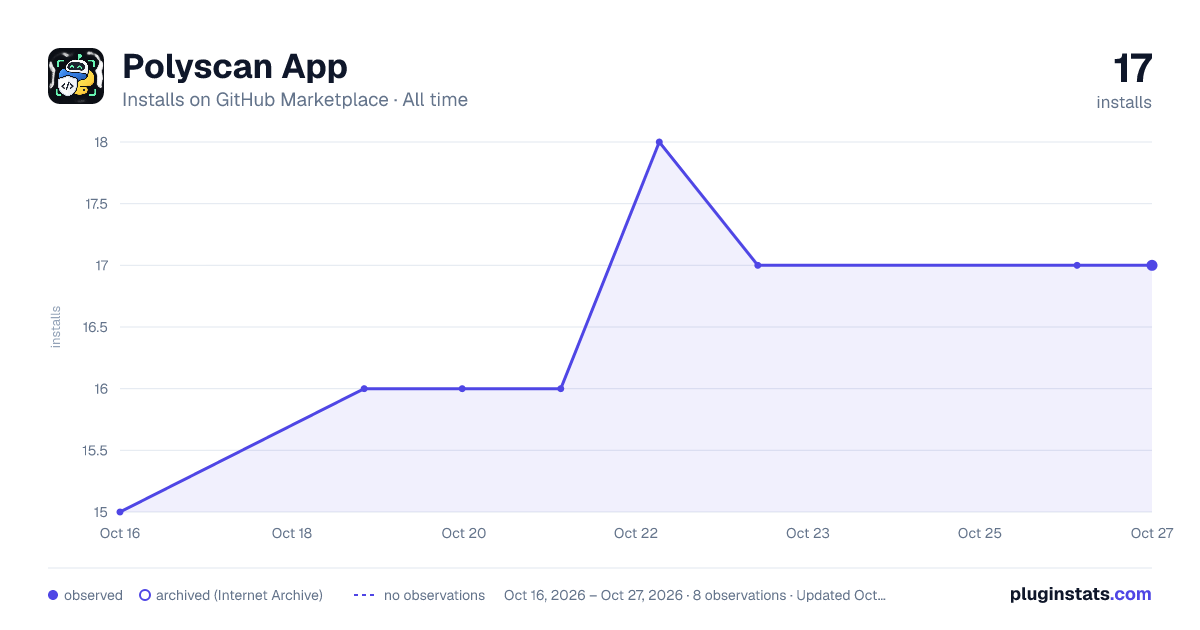This screenshot has width=1200, height=630.
Task: Click the 'archived (Internet Archive)' legend label
Action: (x=239, y=595)
